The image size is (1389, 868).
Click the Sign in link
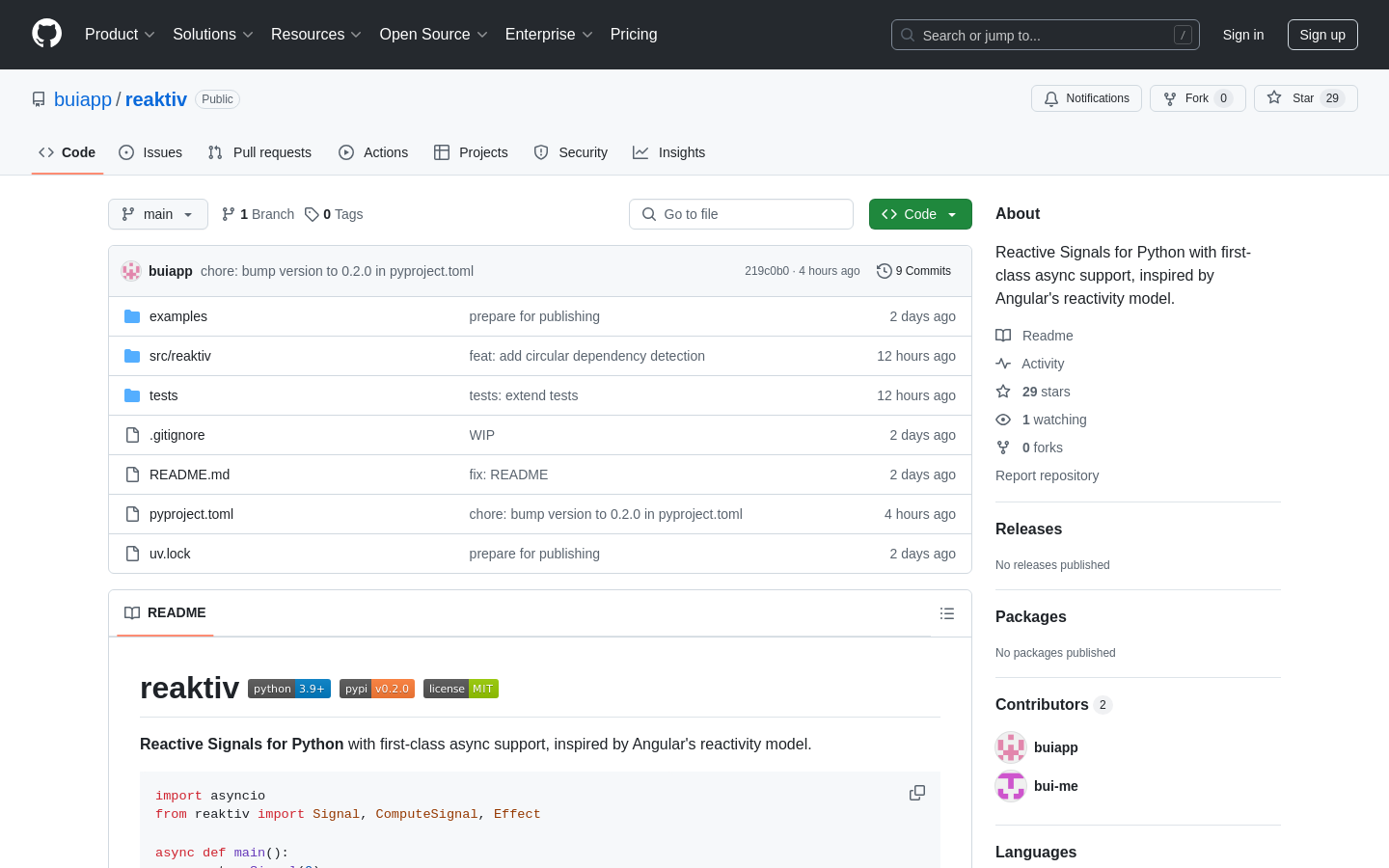[1243, 35]
